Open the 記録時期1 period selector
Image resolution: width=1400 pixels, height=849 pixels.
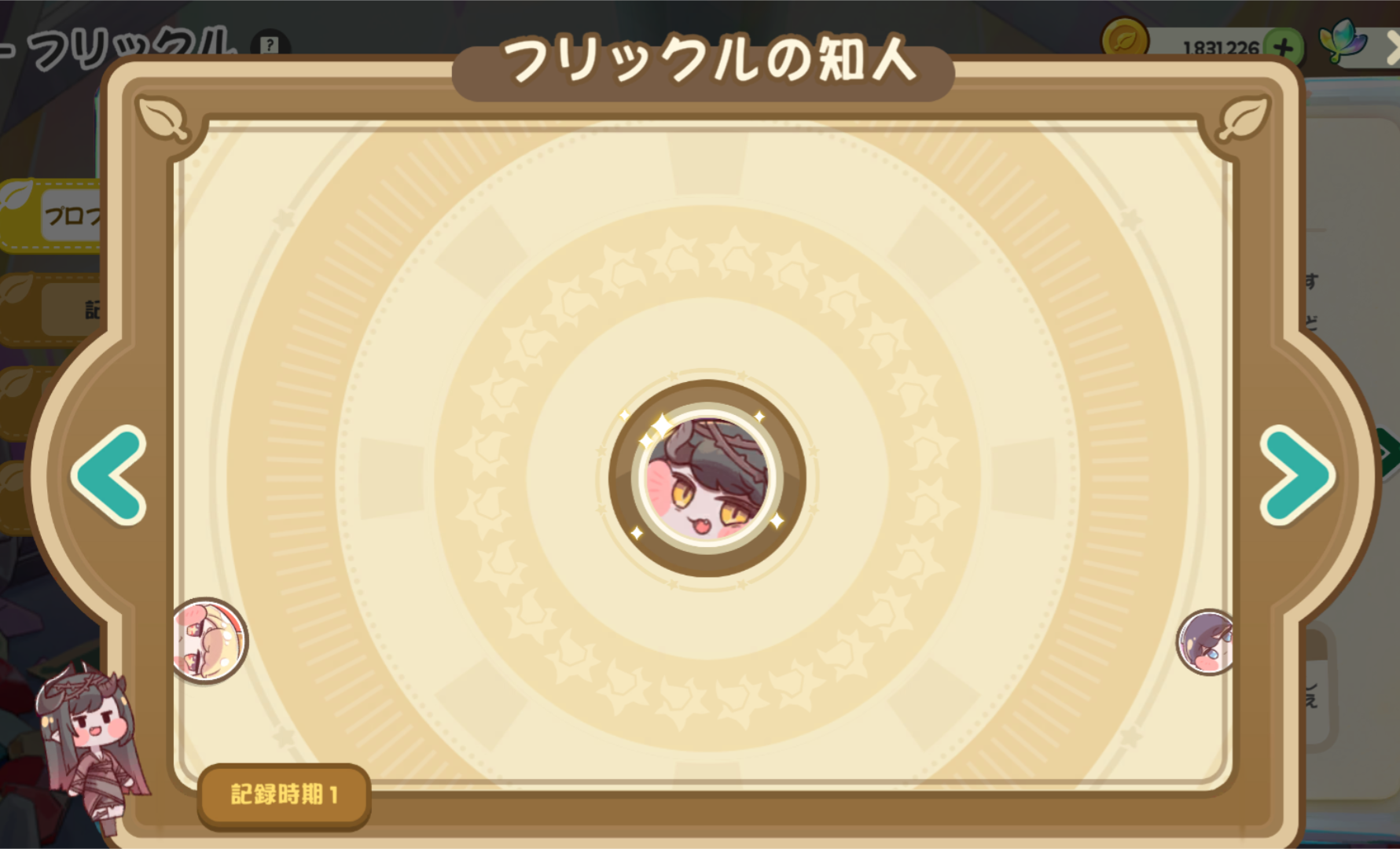pos(284,795)
